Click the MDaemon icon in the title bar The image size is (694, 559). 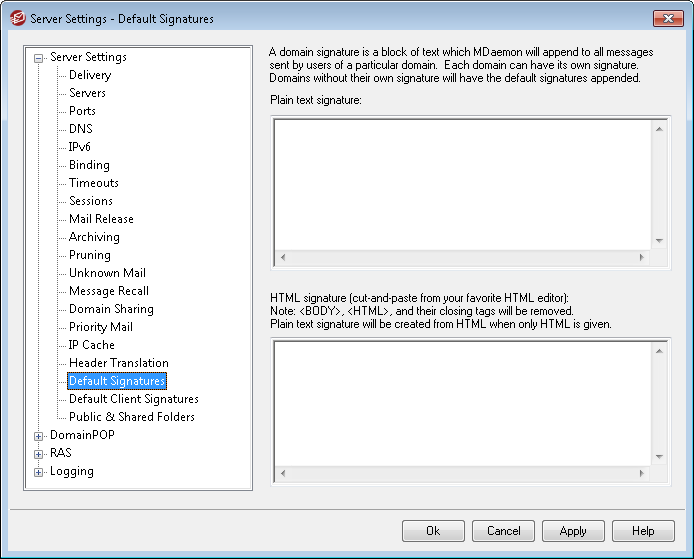17,19
